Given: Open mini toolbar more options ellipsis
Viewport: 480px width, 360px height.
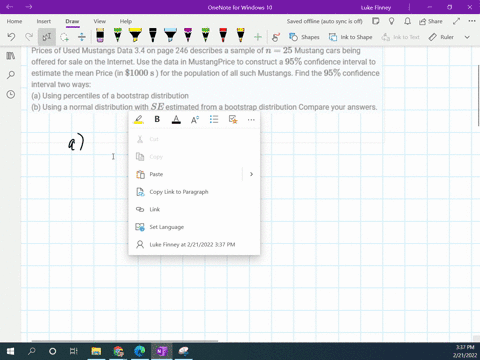Looking at the screenshot, I should click(251, 120).
